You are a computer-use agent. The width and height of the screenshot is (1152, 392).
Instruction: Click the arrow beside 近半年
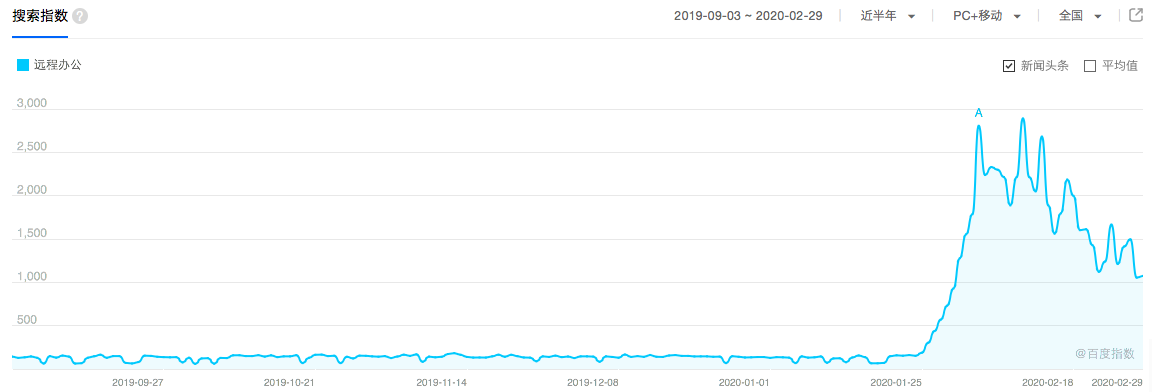911,17
